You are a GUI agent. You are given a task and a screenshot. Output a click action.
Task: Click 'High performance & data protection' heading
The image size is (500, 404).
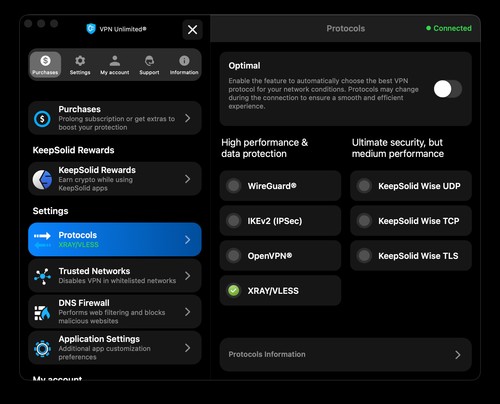click(265, 148)
